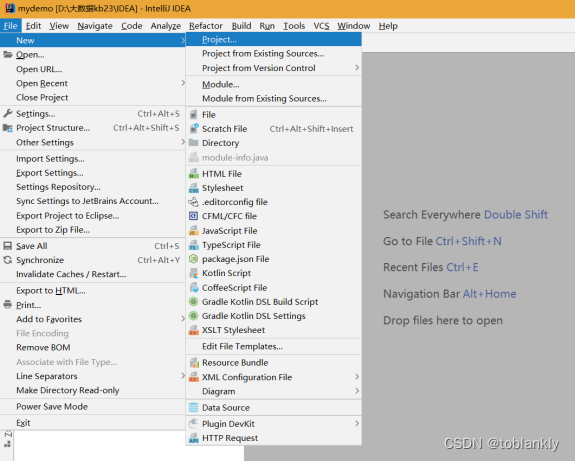Click the package.json File icon
This screenshot has width=575, height=461.
[194, 259]
